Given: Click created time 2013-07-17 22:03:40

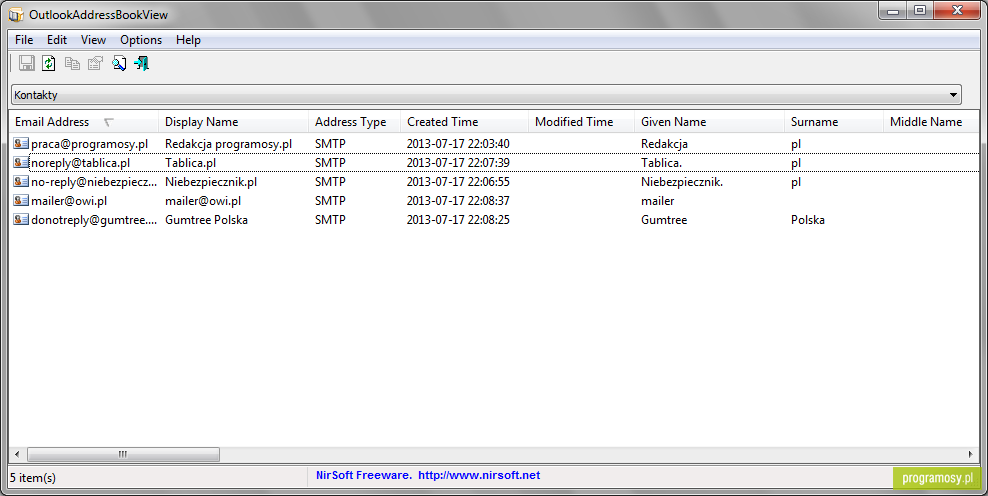Looking at the screenshot, I should (x=458, y=144).
